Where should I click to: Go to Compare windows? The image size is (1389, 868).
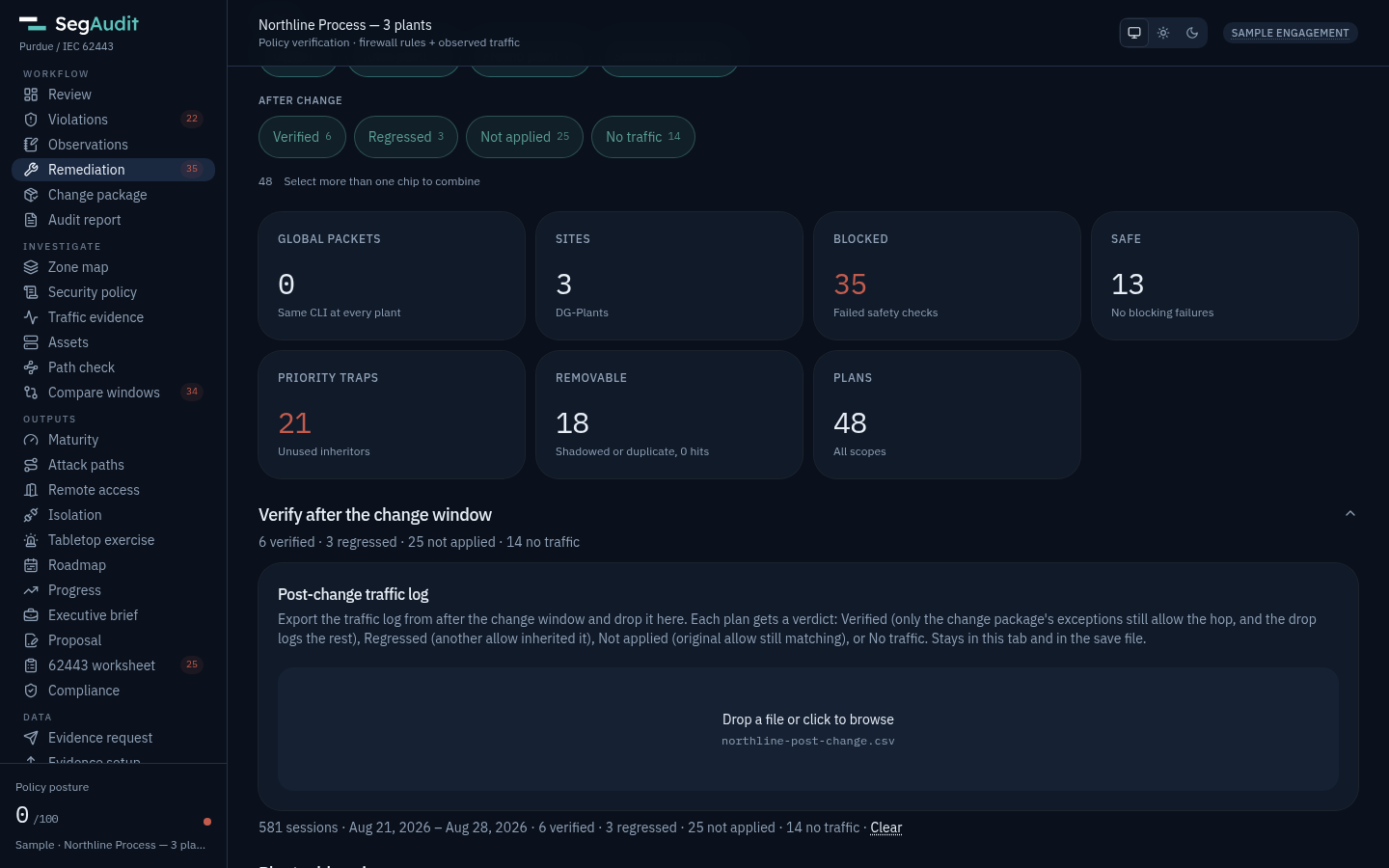point(113,393)
